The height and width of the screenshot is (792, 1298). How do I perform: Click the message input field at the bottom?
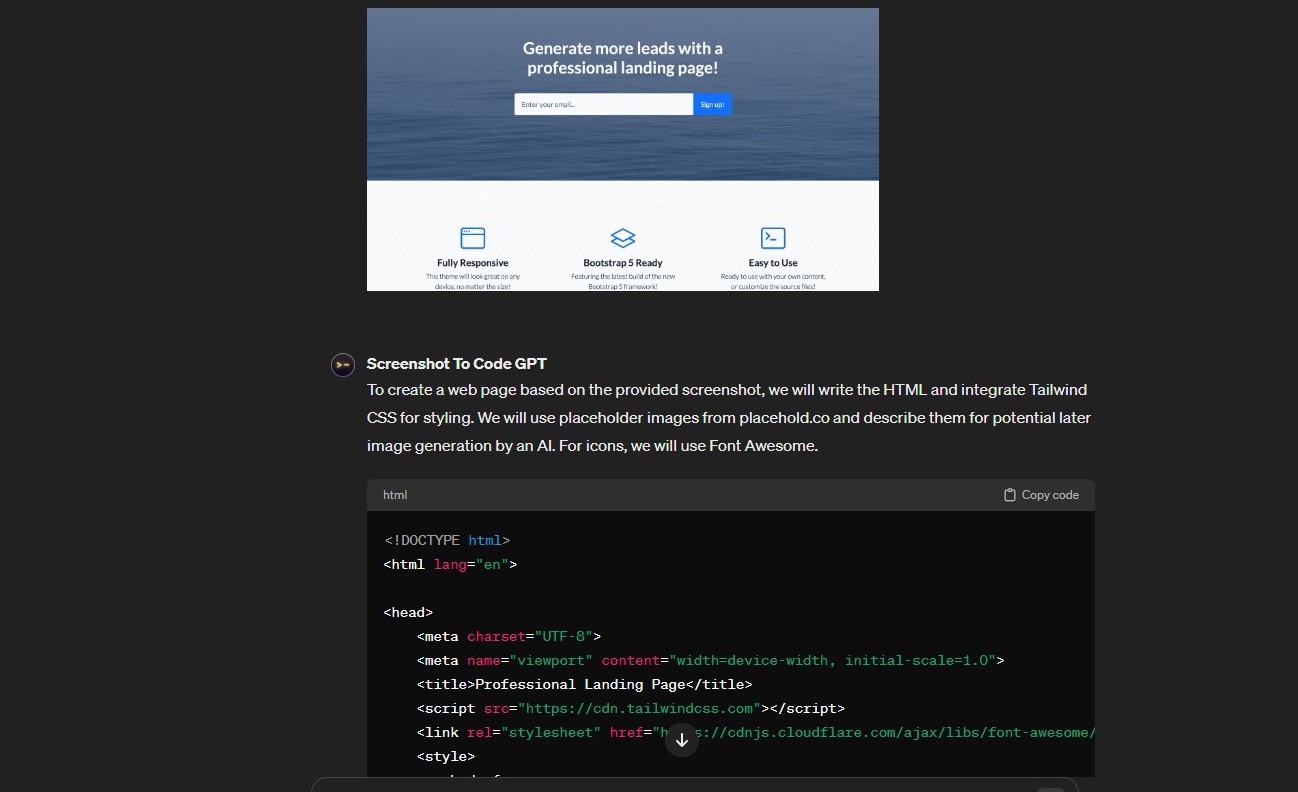coord(695,785)
